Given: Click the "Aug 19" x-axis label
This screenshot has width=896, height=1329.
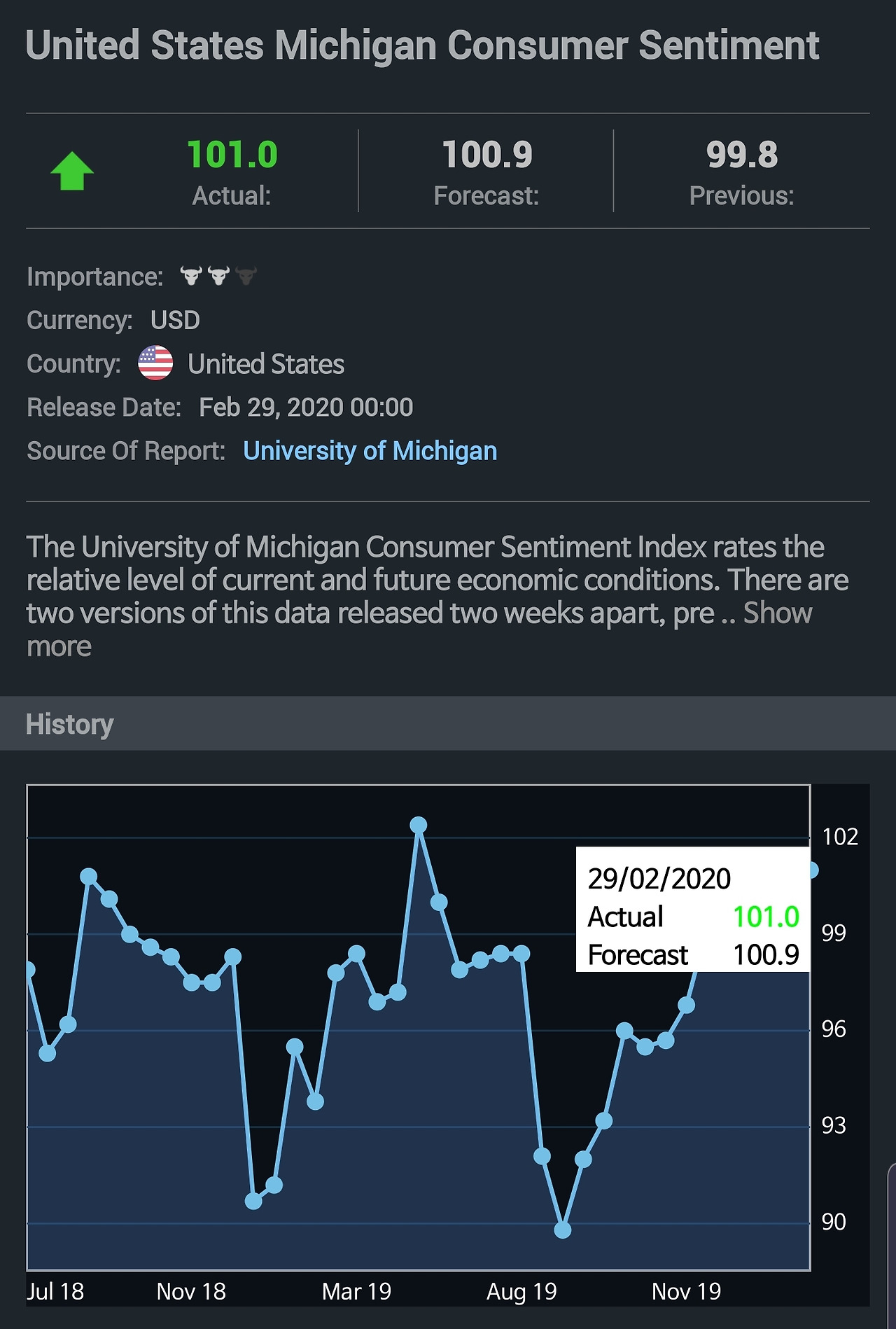Looking at the screenshot, I should pos(521,1292).
